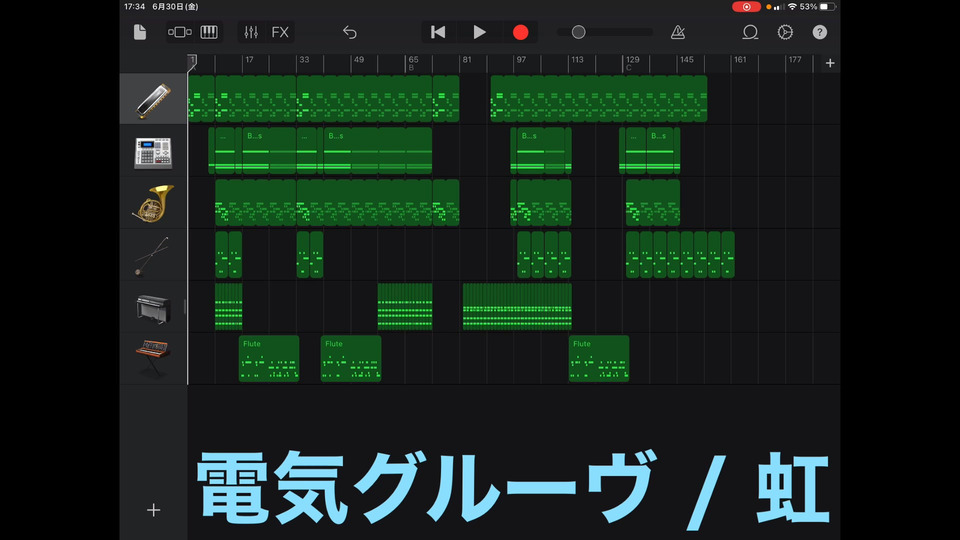This screenshot has height=540, width=960.
Task: Select electric piano region near bar 81
Action: (x=517, y=307)
